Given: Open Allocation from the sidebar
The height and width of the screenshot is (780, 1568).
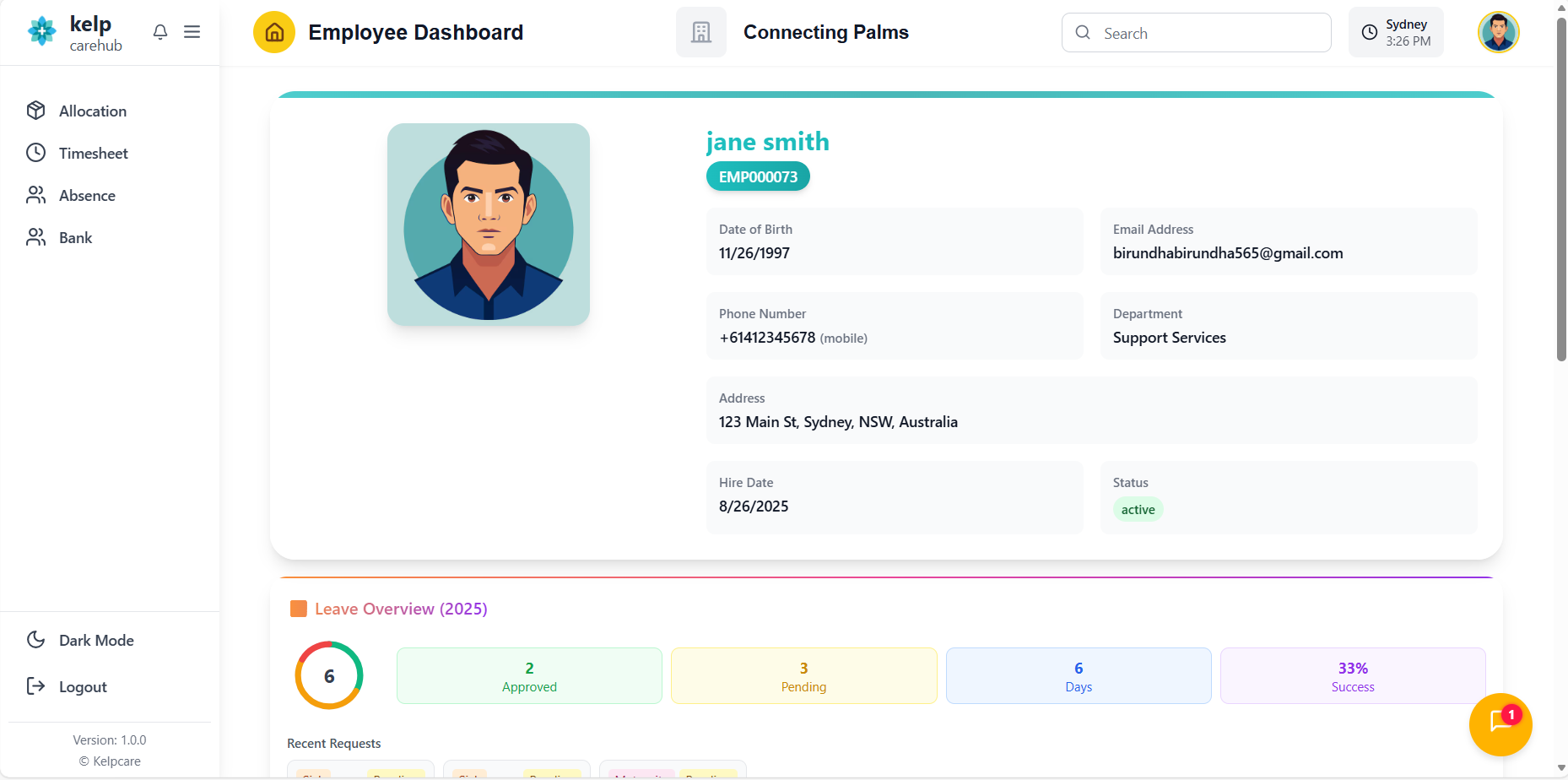Looking at the screenshot, I should (93, 111).
